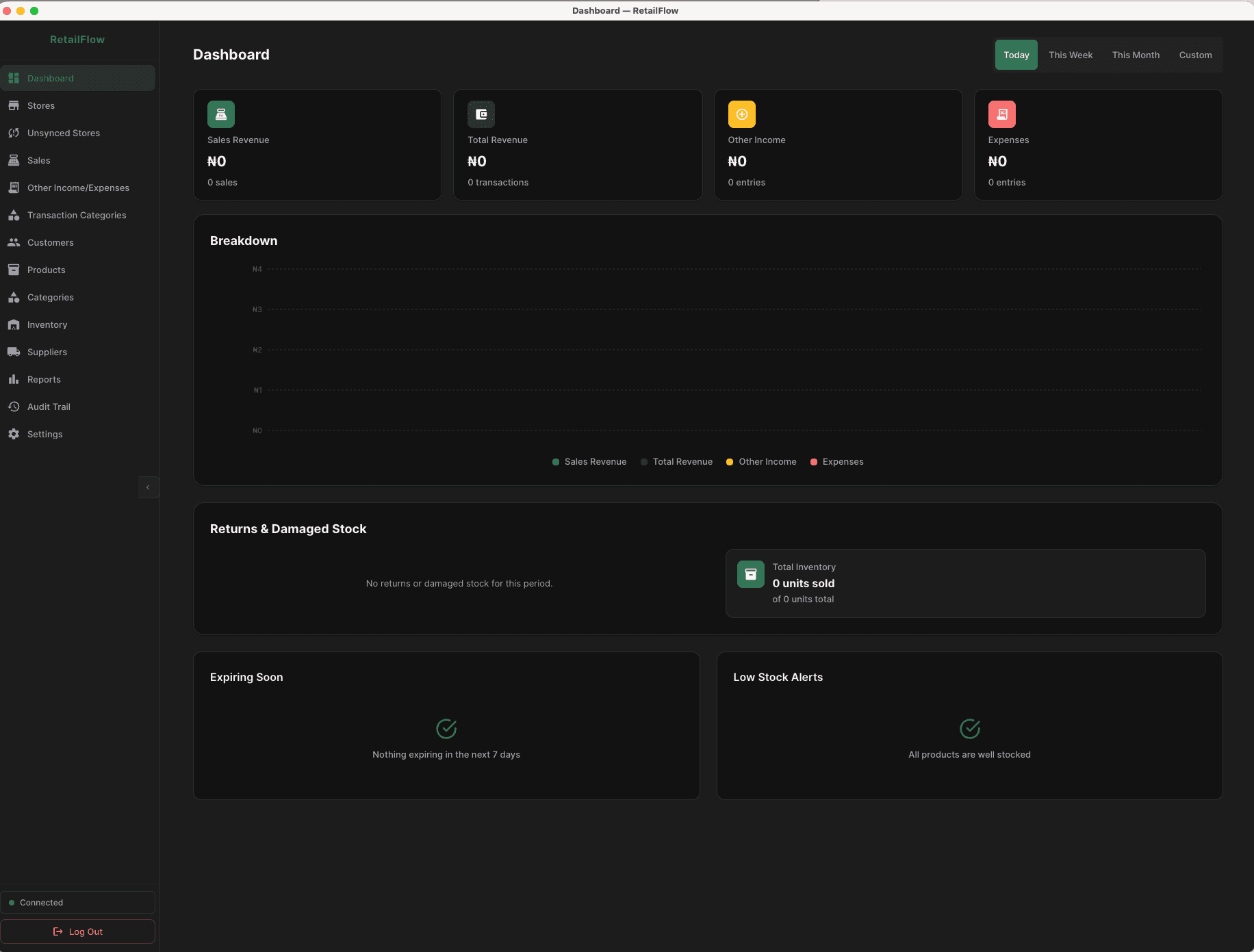Click the Total Inventory green box icon
The height and width of the screenshot is (952, 1254).
[x=751, y=574]
